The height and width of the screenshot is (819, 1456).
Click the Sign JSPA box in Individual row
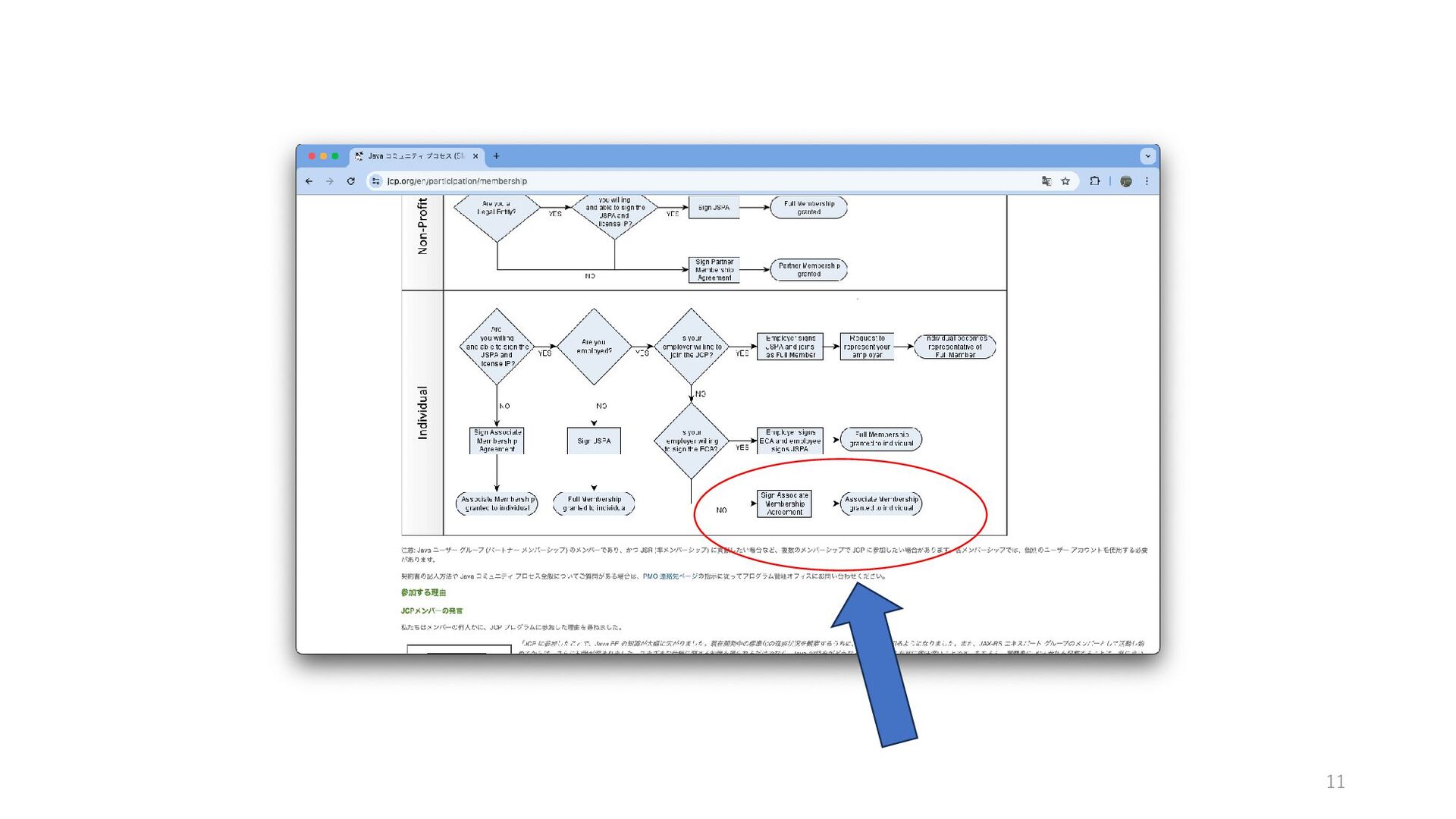coord(594,441)
